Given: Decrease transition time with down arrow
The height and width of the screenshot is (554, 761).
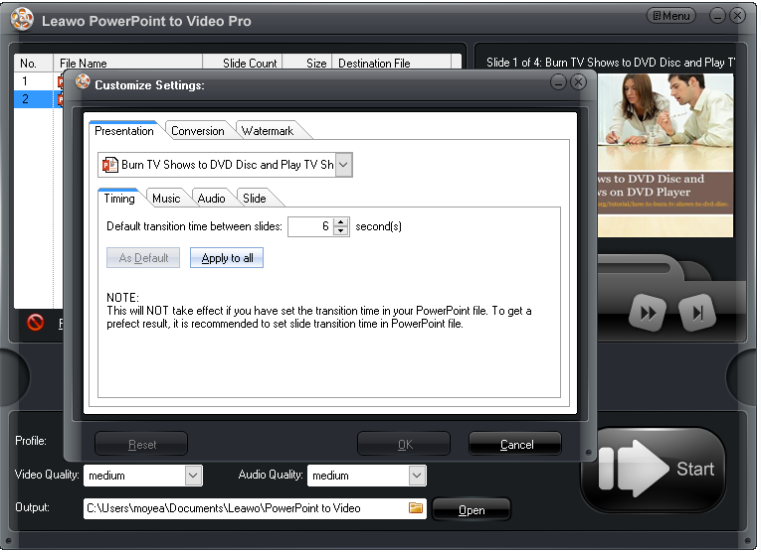Looking at the screenshot, I should coord(341,231).
